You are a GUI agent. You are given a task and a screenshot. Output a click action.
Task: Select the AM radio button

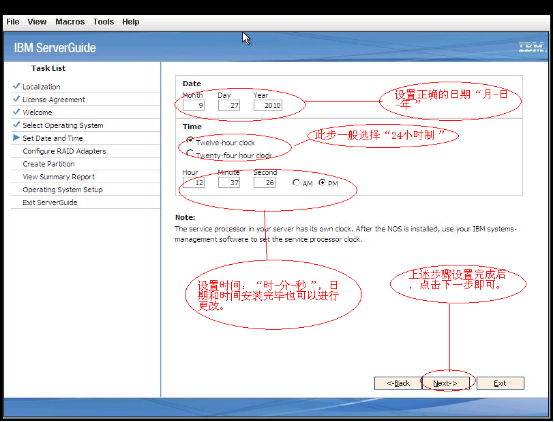coord(296,182)
